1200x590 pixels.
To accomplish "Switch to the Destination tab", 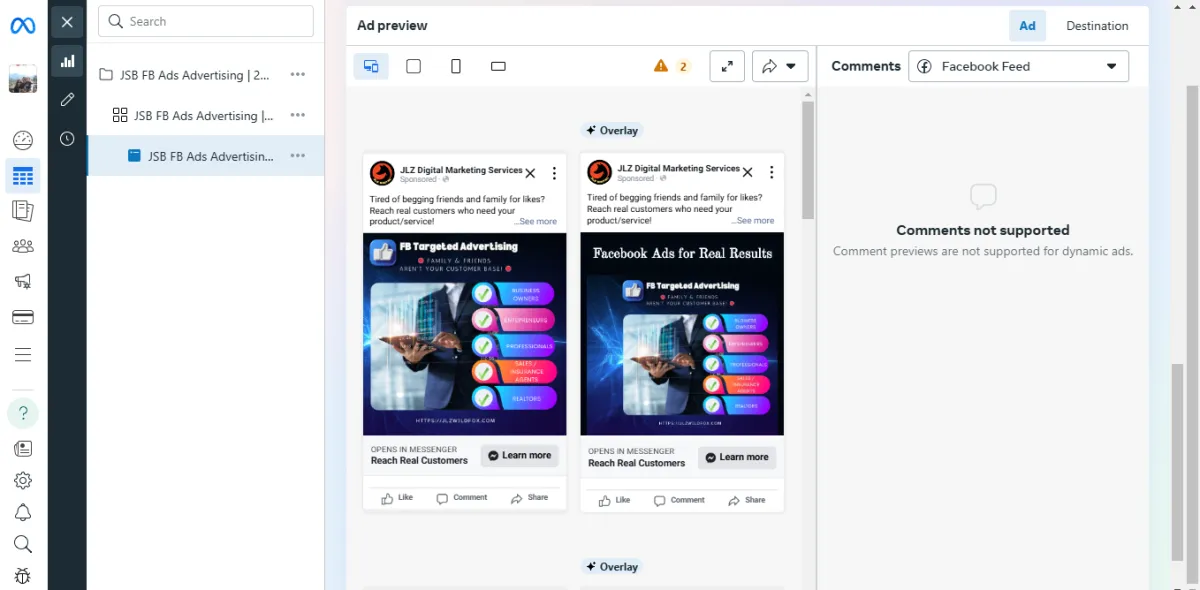I will (x=1097, y=26).
